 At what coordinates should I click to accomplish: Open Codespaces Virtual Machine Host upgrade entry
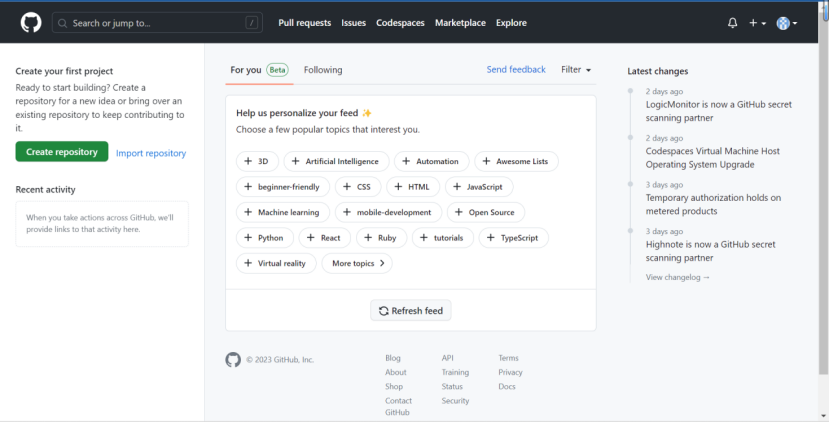tap(712, 158)
